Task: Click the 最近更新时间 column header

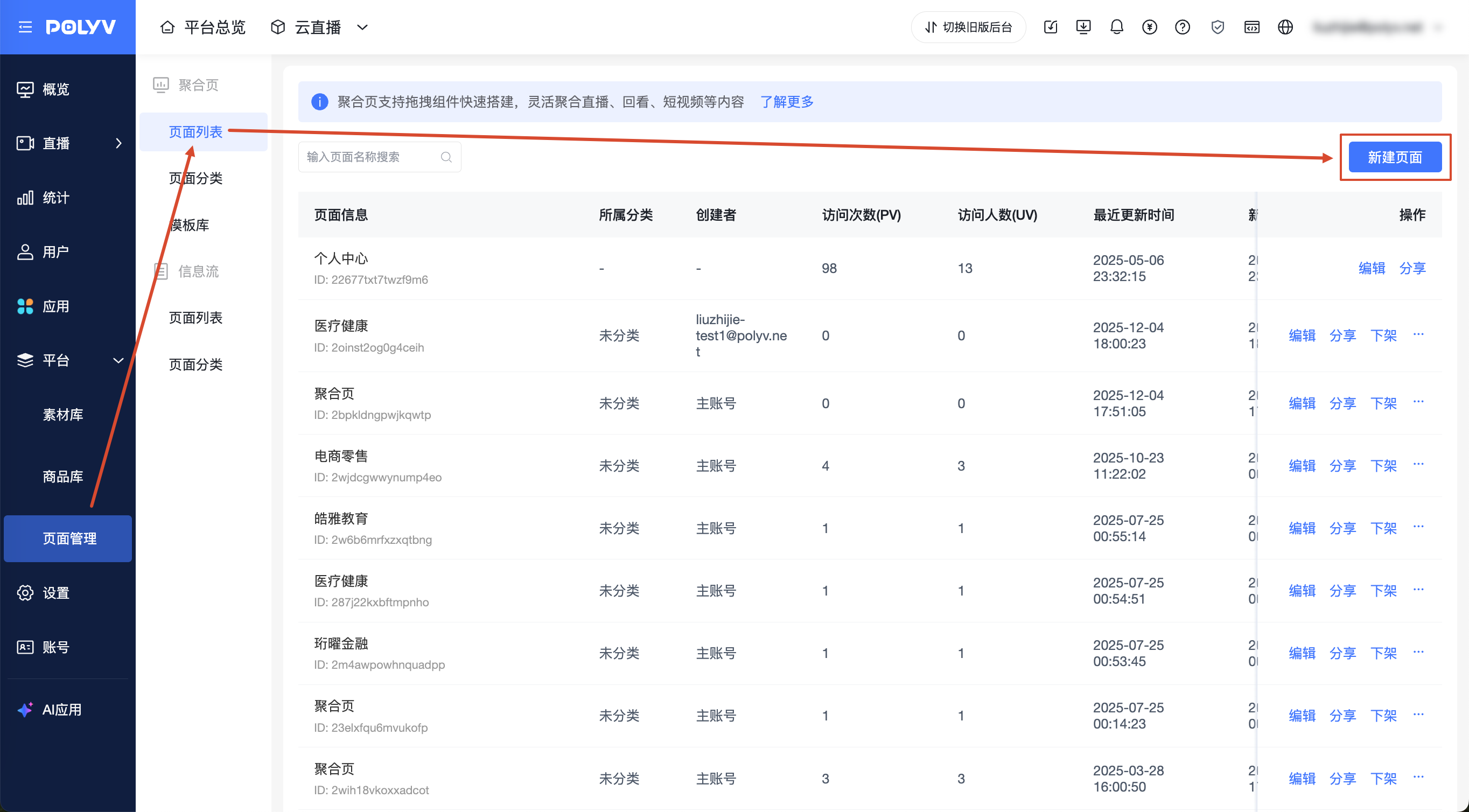Action: click(1133, 215)
